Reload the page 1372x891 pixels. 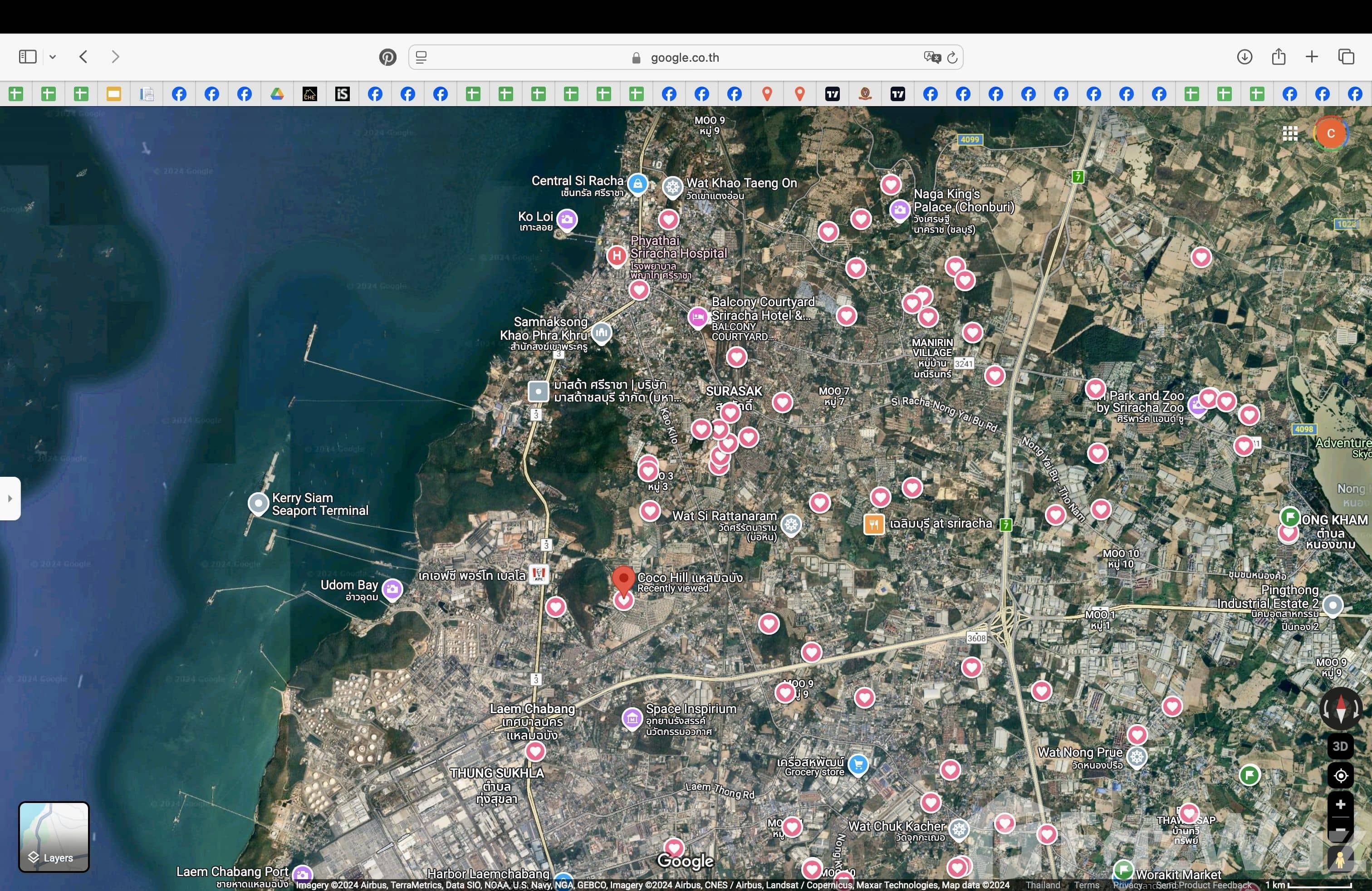(x=952, y=57)
